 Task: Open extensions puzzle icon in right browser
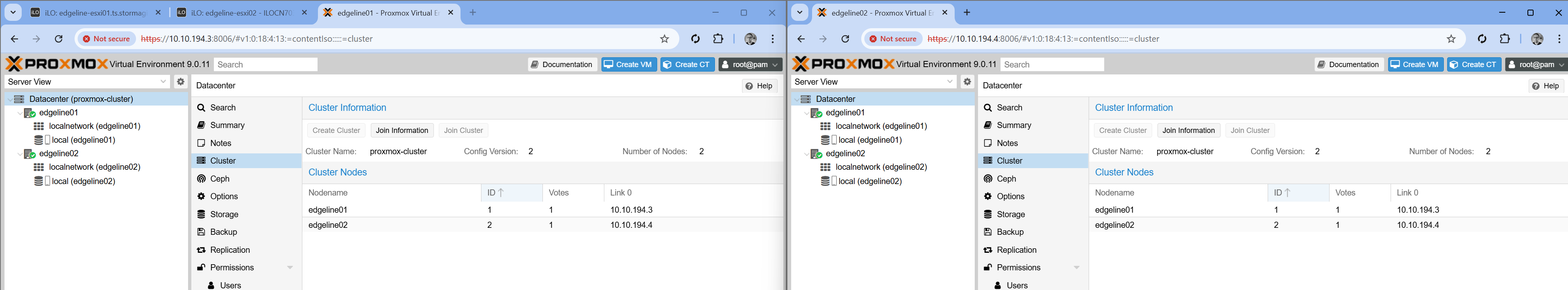click(x=1504, y=39)
